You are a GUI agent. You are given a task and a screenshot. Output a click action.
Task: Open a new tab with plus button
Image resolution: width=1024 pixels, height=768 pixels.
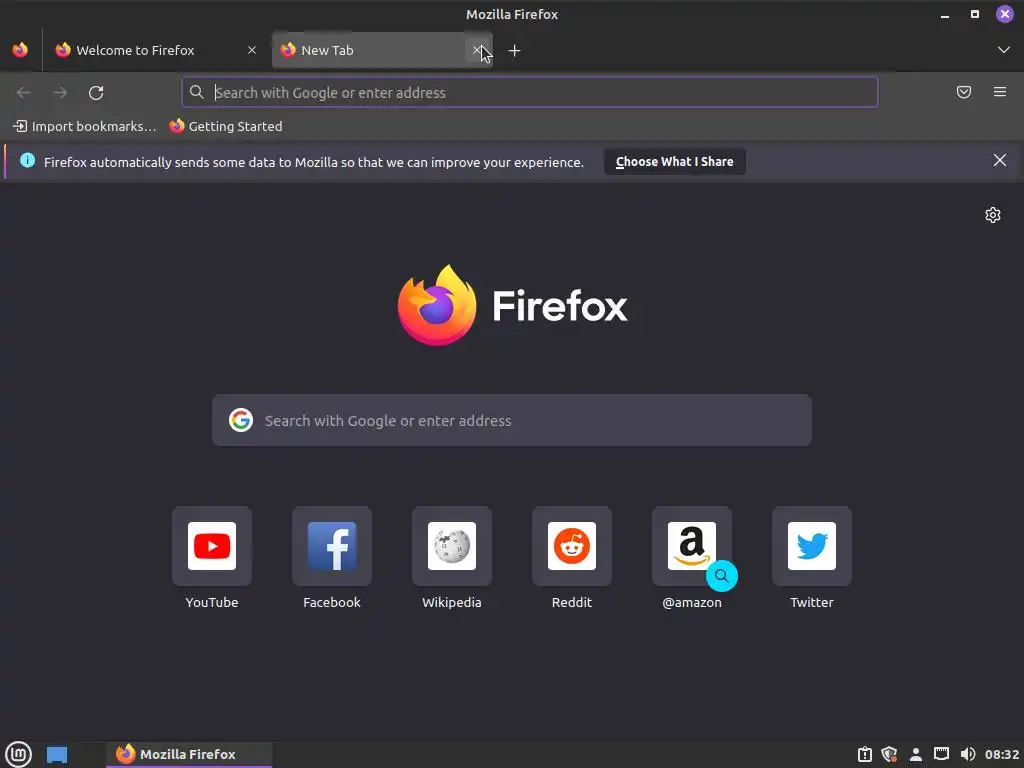click(515, 50)
